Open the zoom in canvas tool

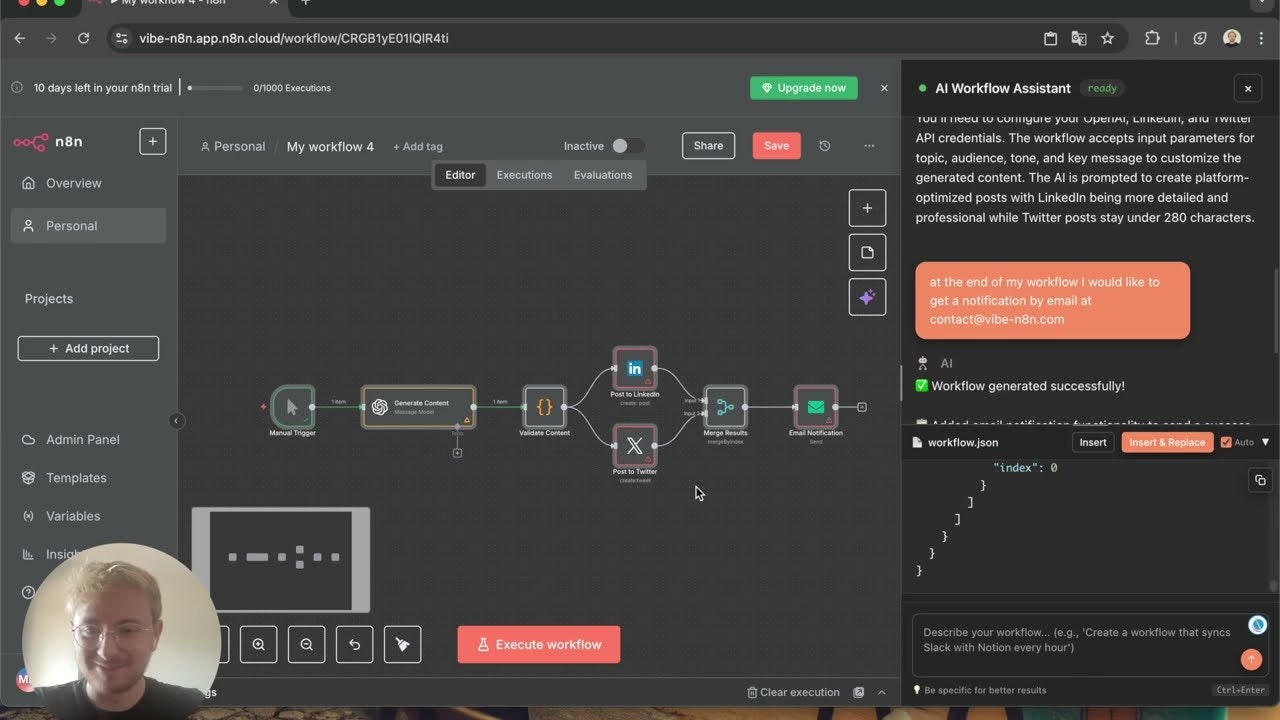pyautogui.click(x=258, y=644)
